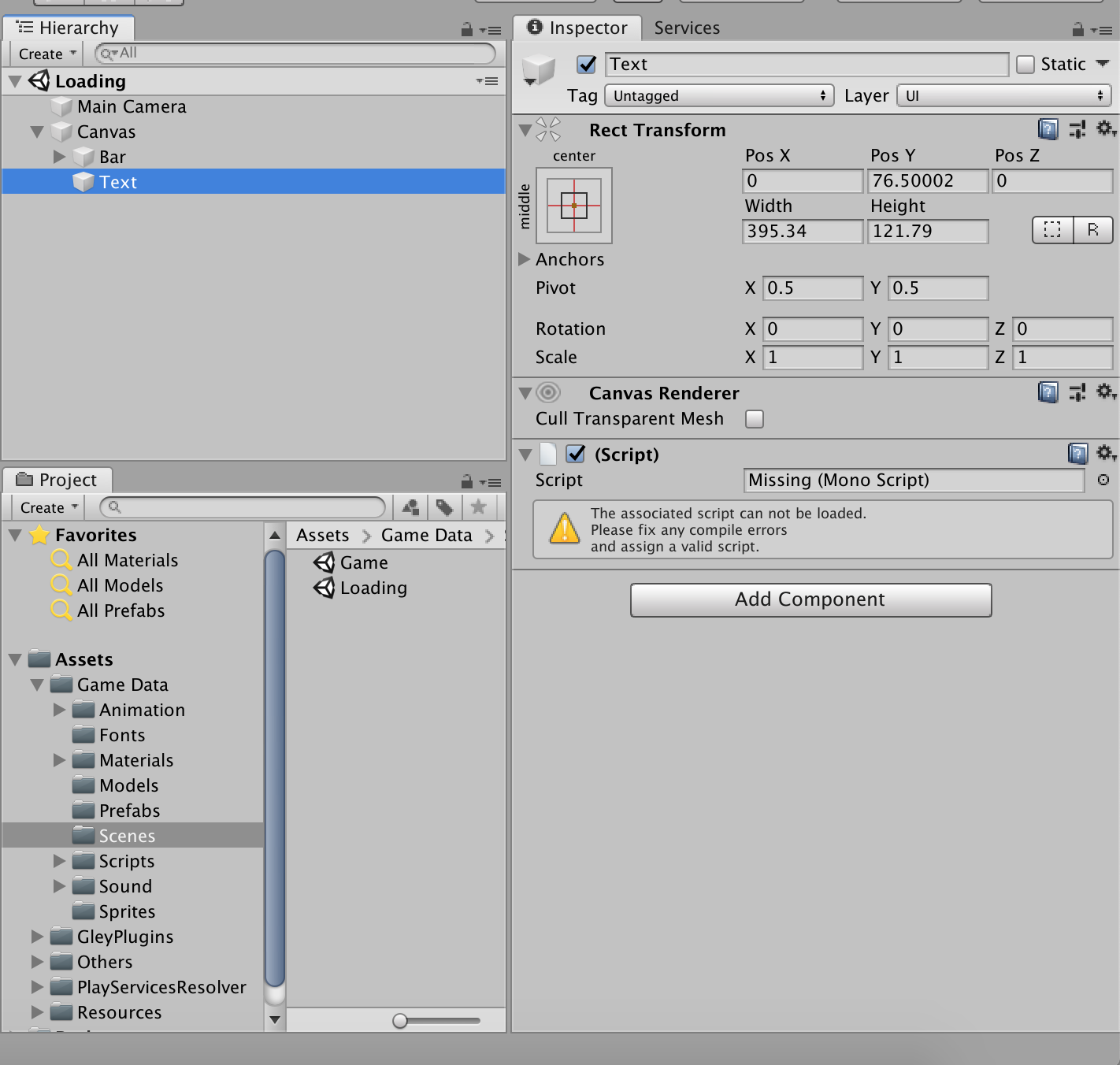Screen dimensions: 1120x1065
Task: Open the Create menu in Hierarchy
Action: click(45, 54)
